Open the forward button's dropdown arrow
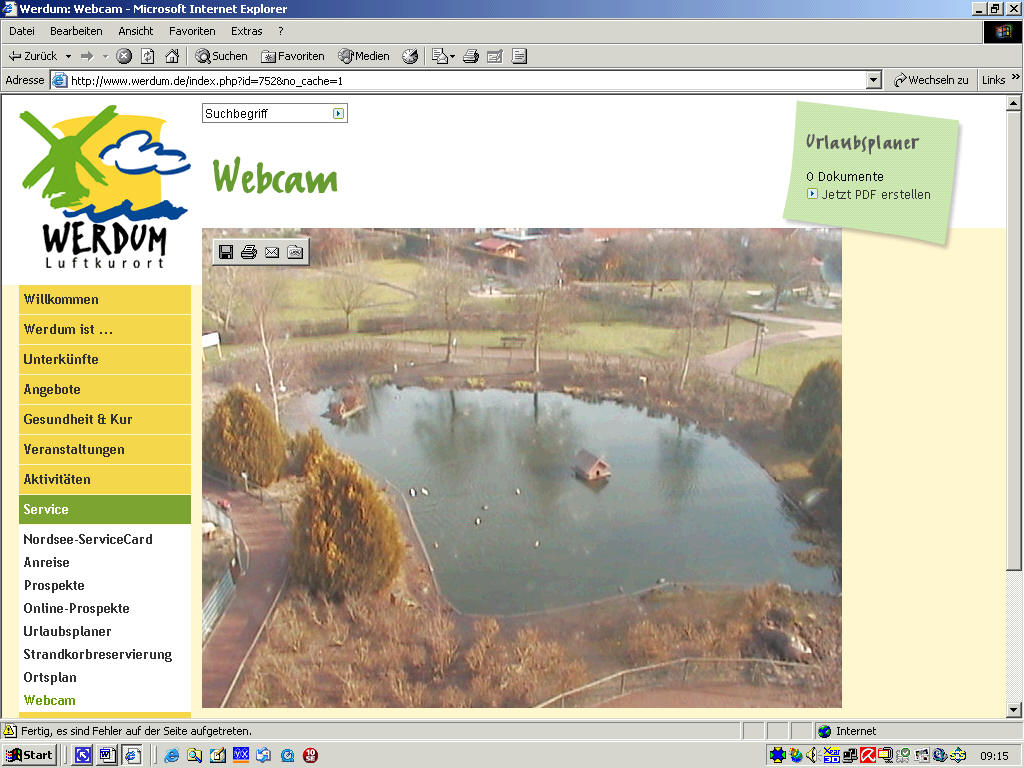This screenshot has height=768, width=1024. coord(105,56)
